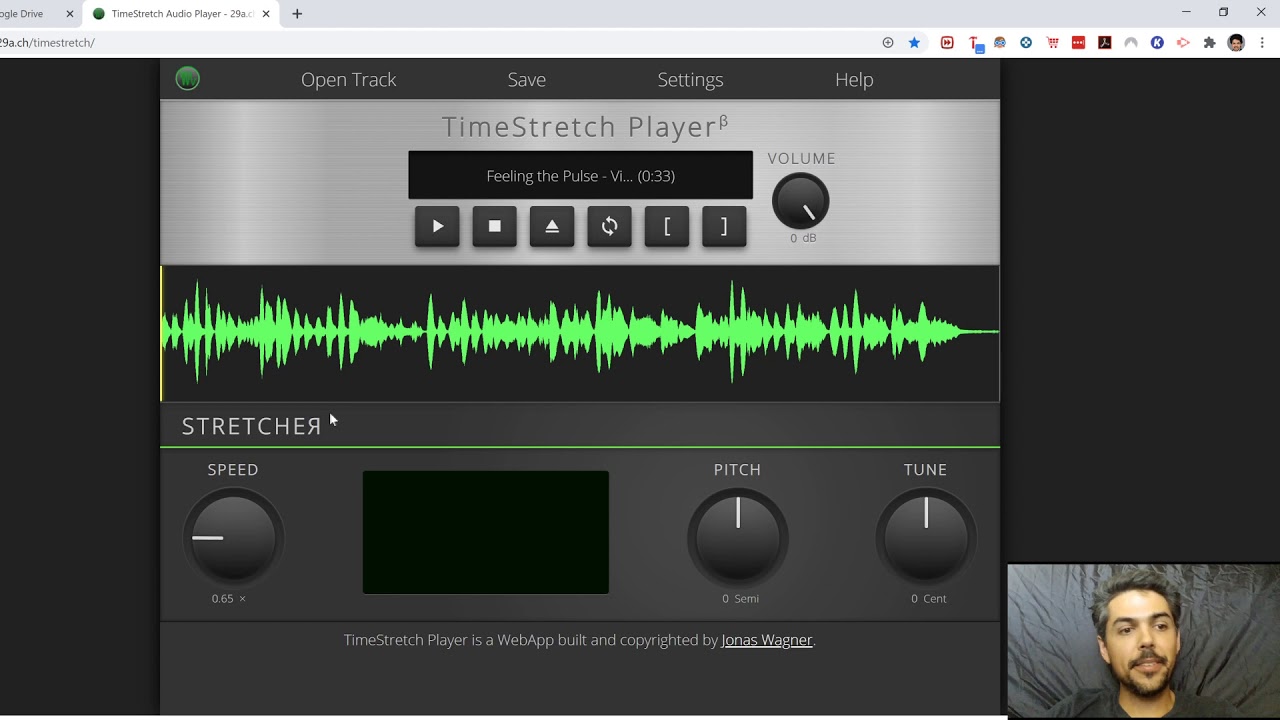Click the blue K extension icon

(x=1157, y=43)
